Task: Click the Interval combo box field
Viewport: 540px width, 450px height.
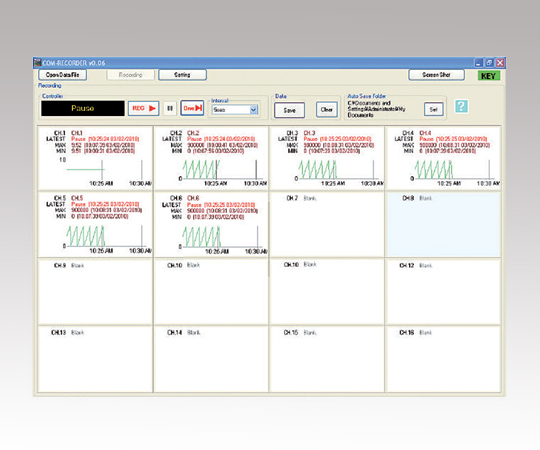Action: pyautogui.click(x=235, y=110)
